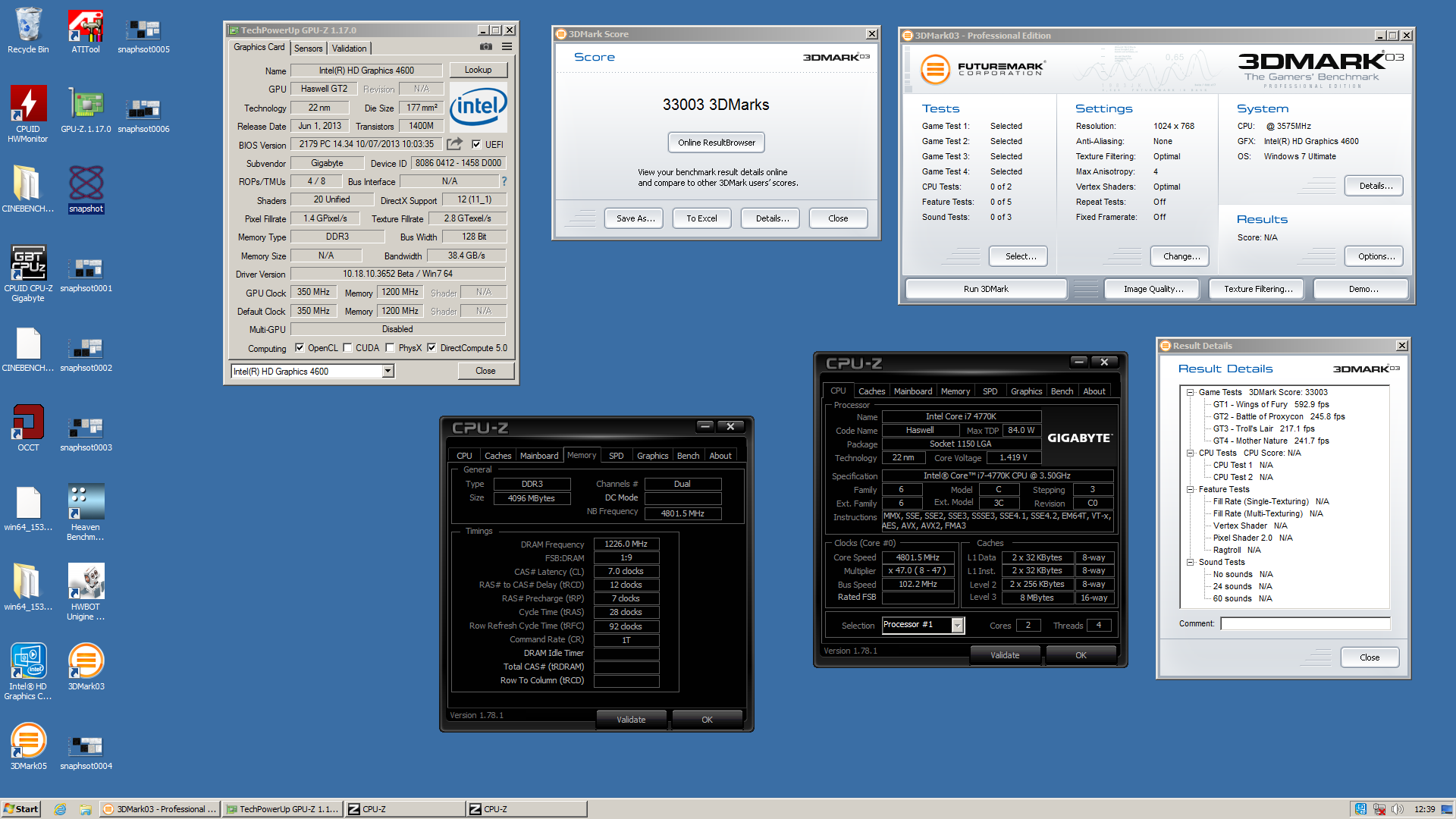The image size is (1456, 819).
Task: Launch 3DMark03 desktop shortcut
Action: point(86,667)
